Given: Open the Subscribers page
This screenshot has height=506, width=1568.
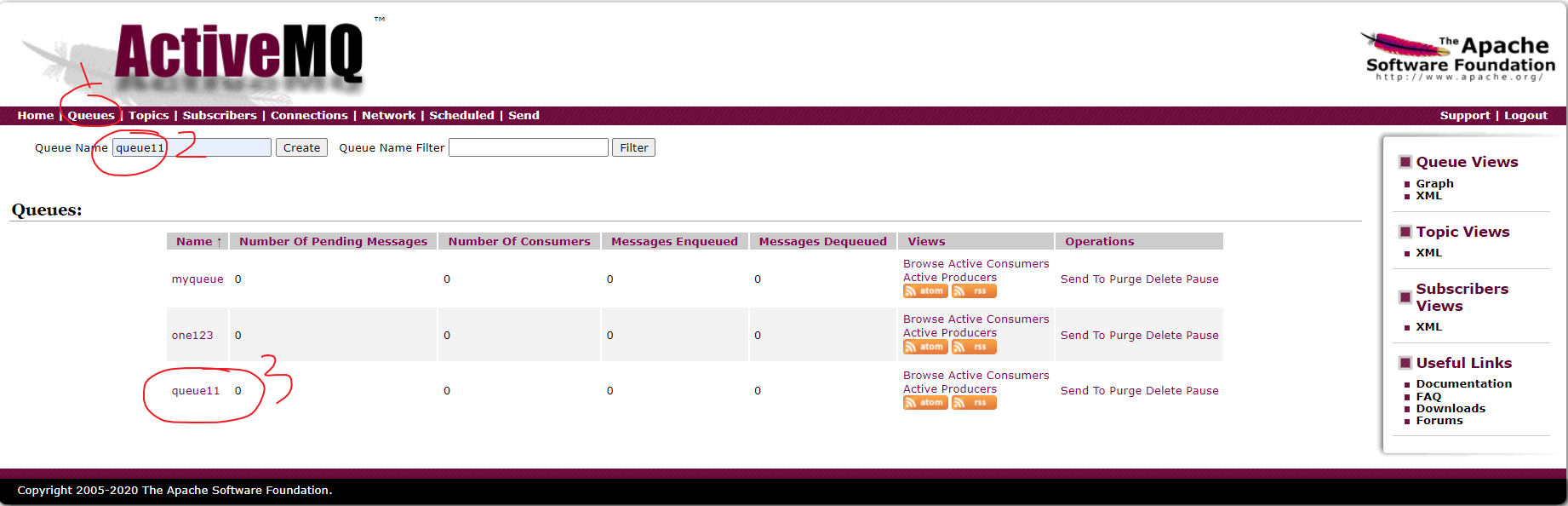Looking at the screenshot, I should point(220,115).
